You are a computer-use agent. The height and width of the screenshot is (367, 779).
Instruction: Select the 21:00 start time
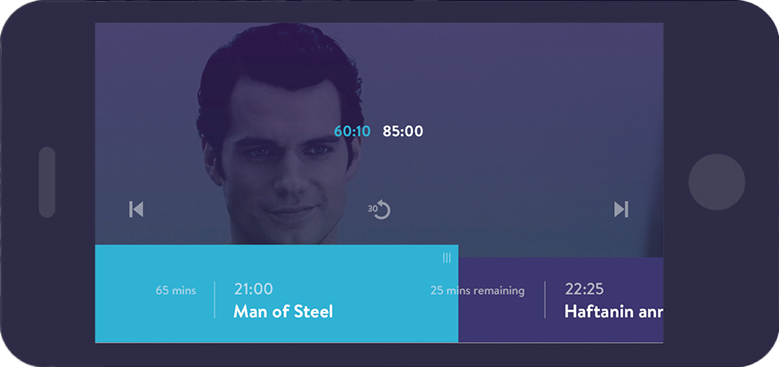point(253,289)
